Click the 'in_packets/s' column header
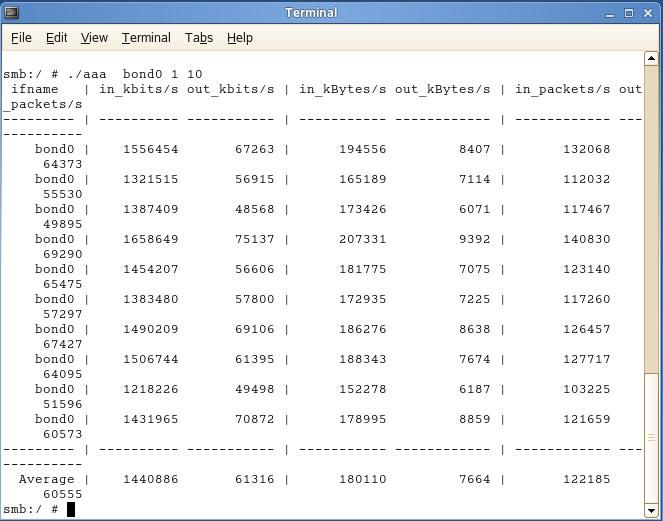The height and width of the screenshot is (521, 663). tap(562, 90)
